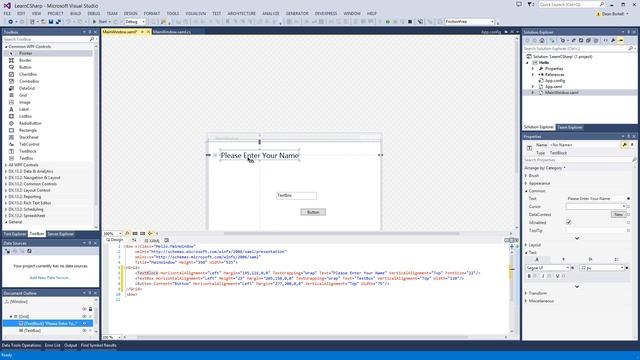Click the Solution Explorer Properties wrench icon
Viewport: 640px width, 360px height.
click(613, 40)
